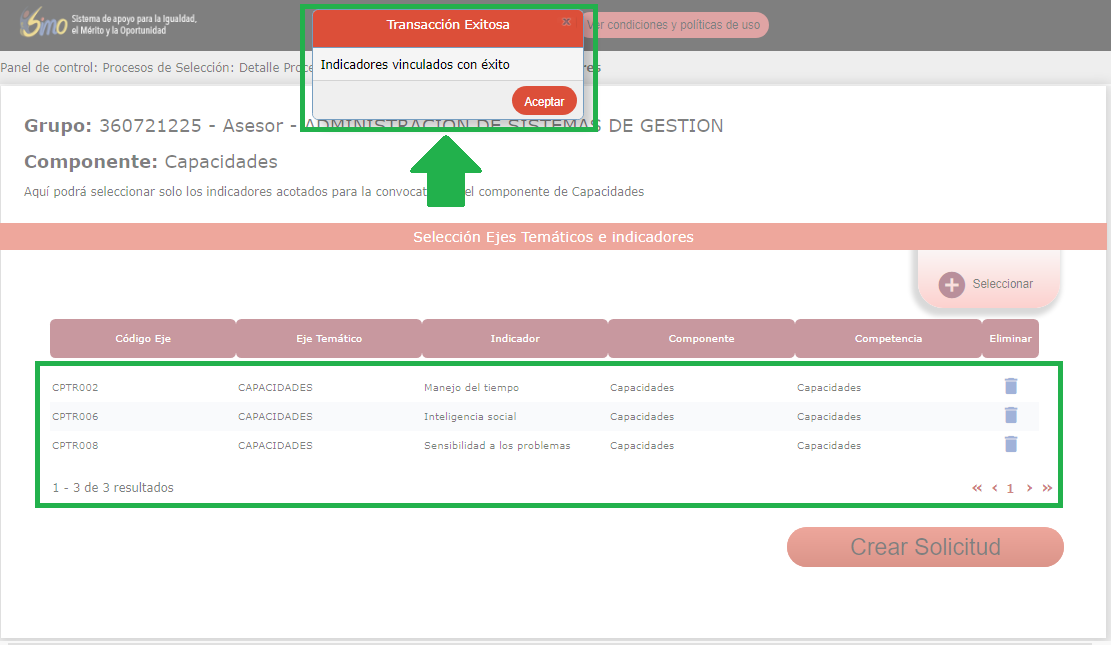Remove the Sensibilidad a los problemas row
Viewport: 1111px width, 645px height.
tap(1011, 444)
